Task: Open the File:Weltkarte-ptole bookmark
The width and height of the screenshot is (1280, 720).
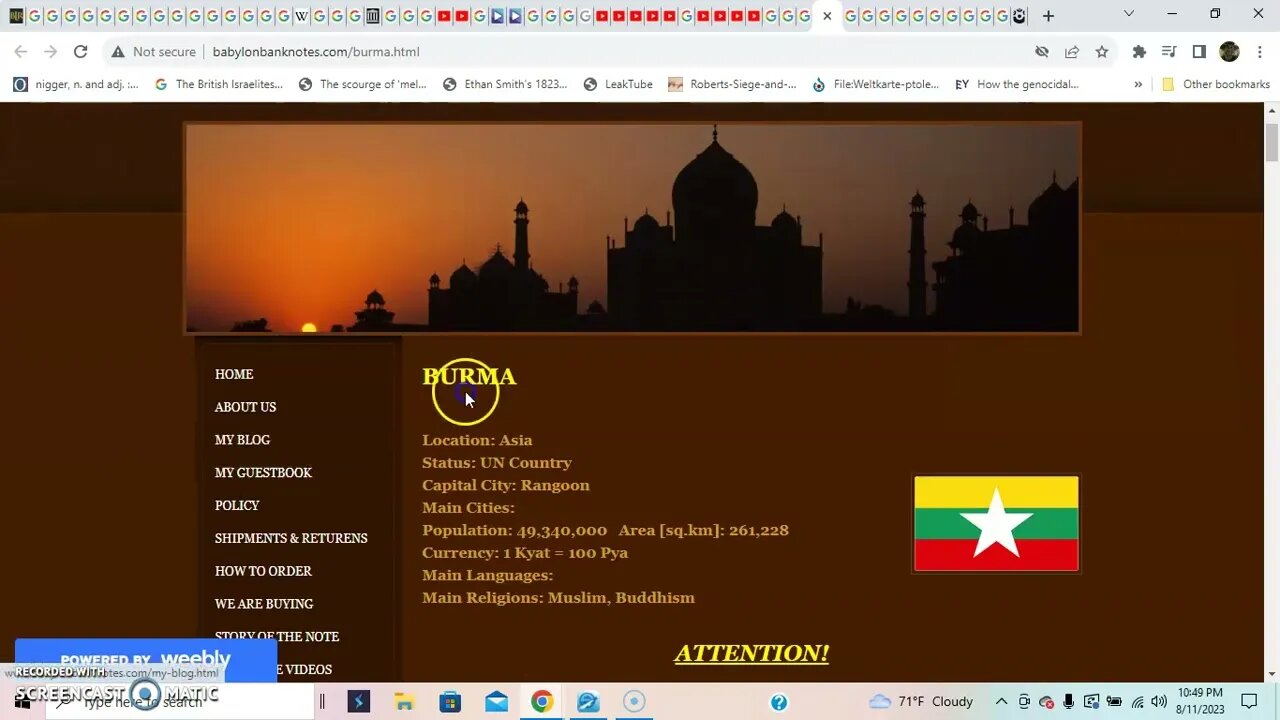Action: point(875,85)
